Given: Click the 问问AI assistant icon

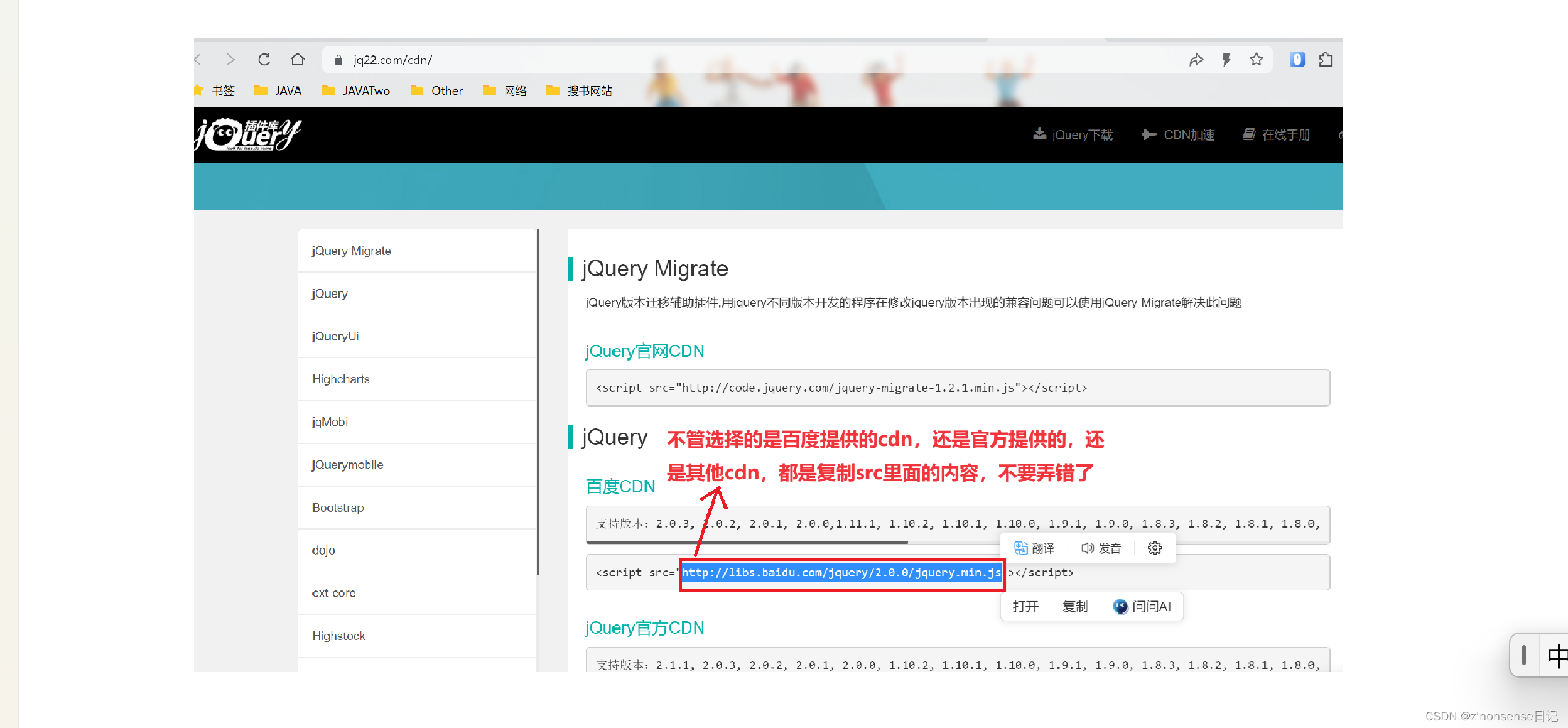Looking at the screenshot, I should pyautogui.click(x=1120, y=606).
